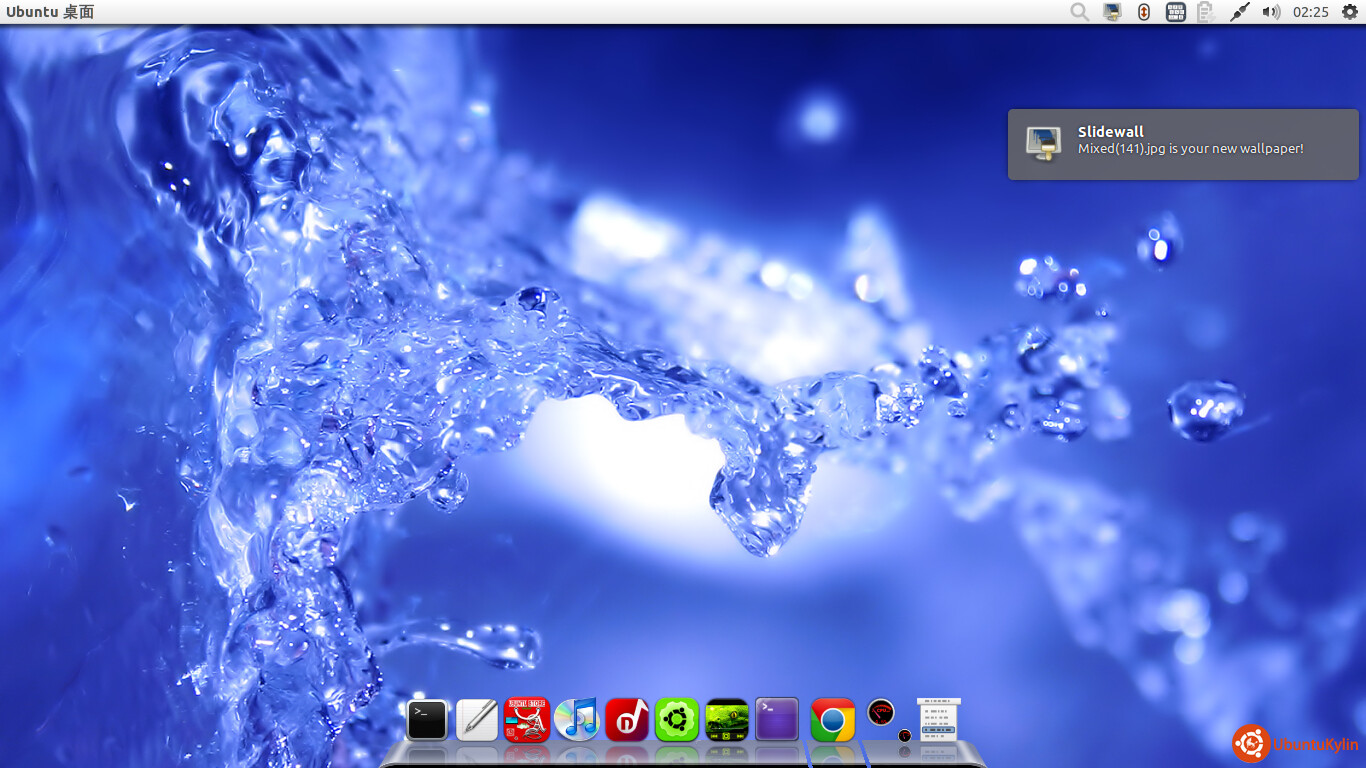Open the red Ubuntu Store app
Screen dimensions: 1366x768
pos(527,719)
